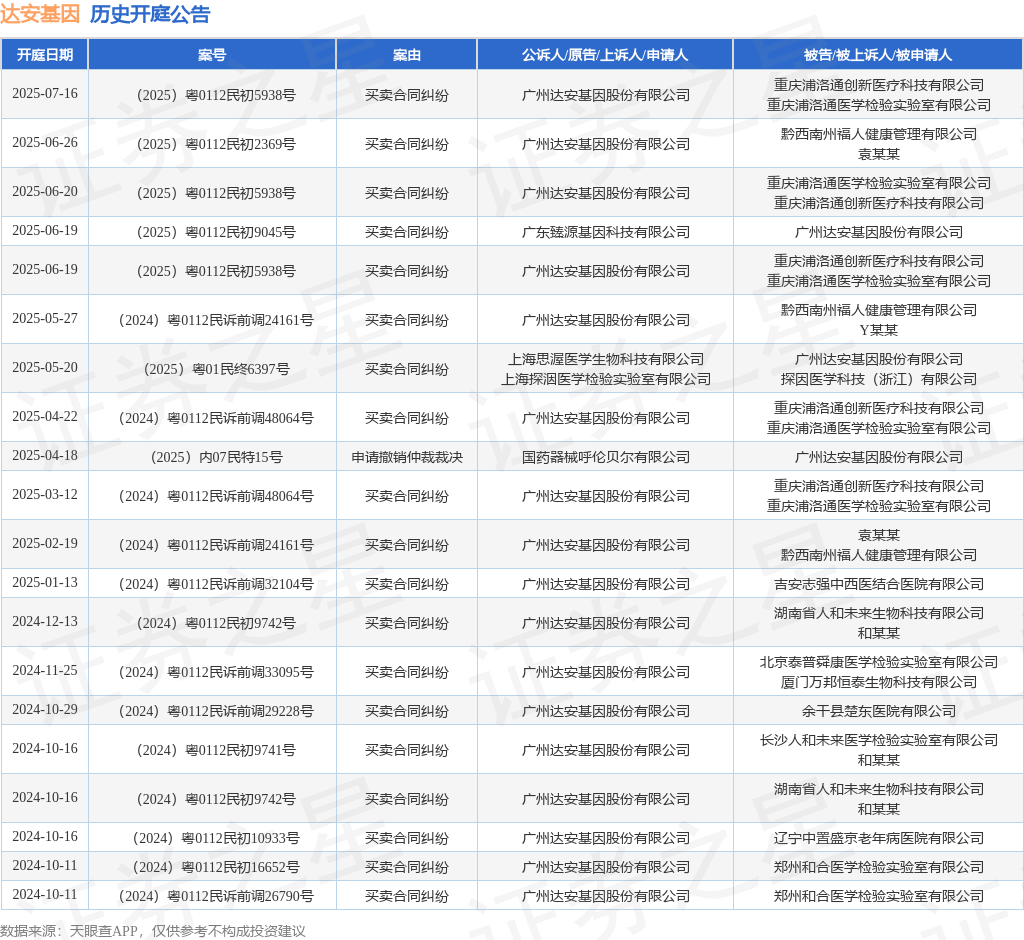The image size is (1024, 940).
Task: Select the date cell 2025-04-18
Action: [44, 455]
